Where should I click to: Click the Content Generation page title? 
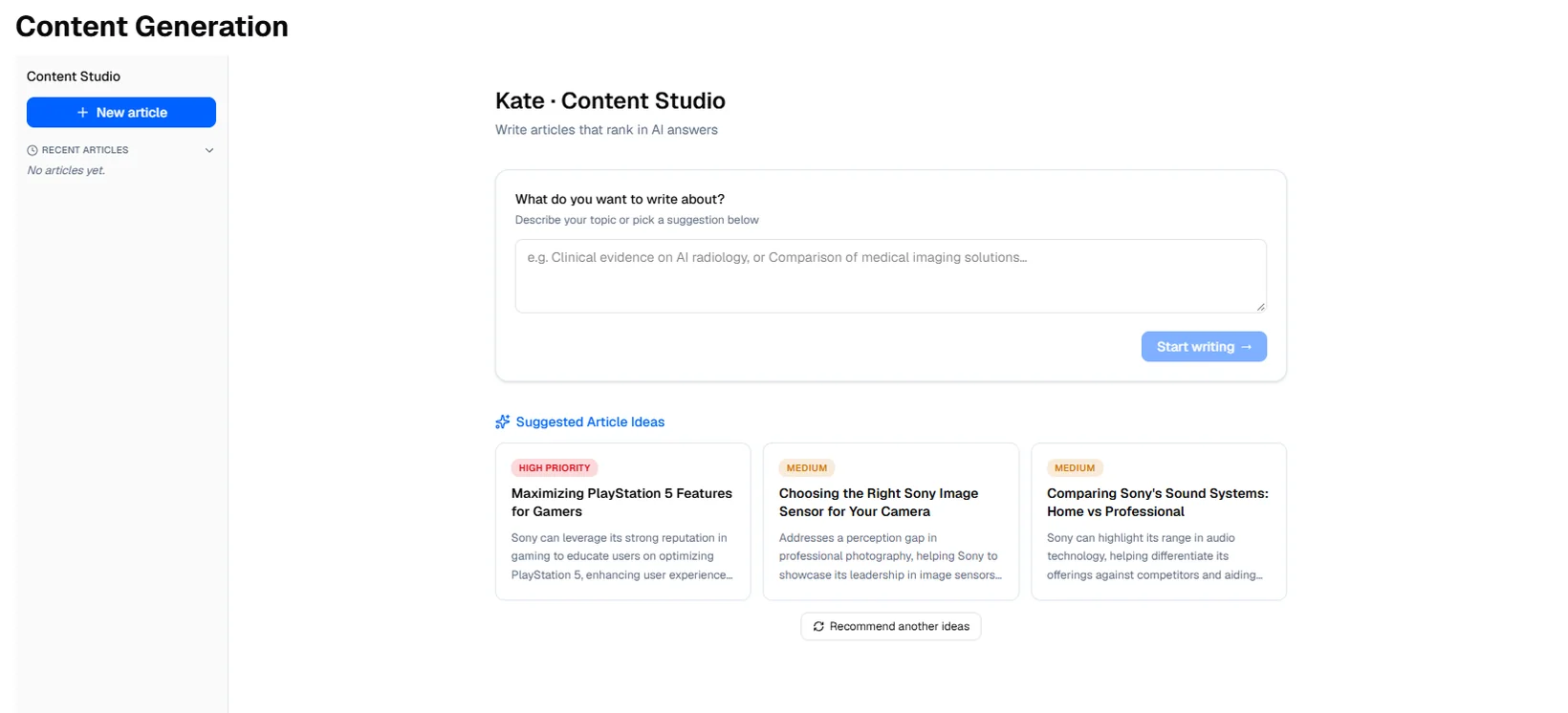click(152, 26)
